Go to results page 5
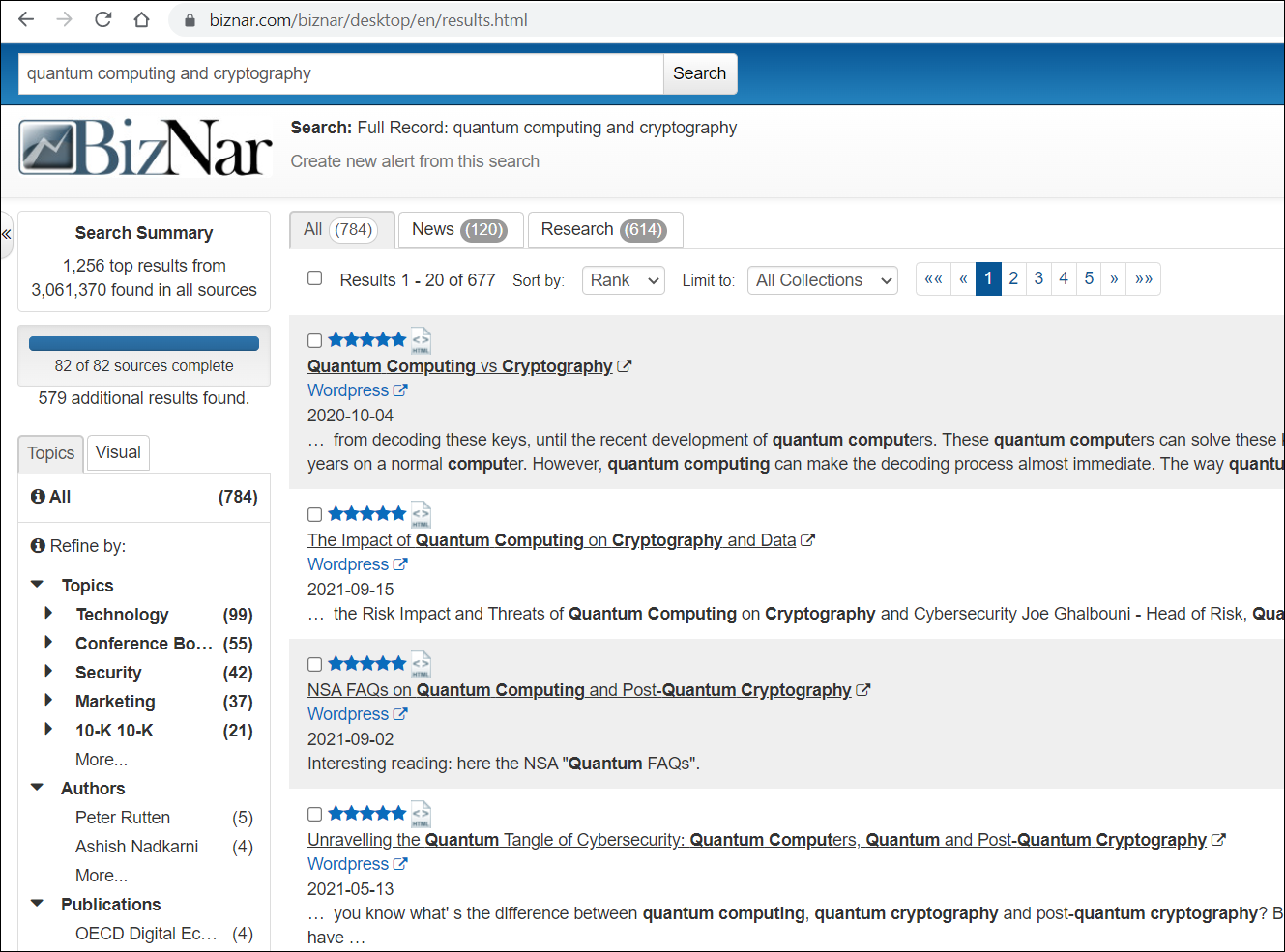The height and width of the screenshot is (952, 1285). click(1089, 278)
